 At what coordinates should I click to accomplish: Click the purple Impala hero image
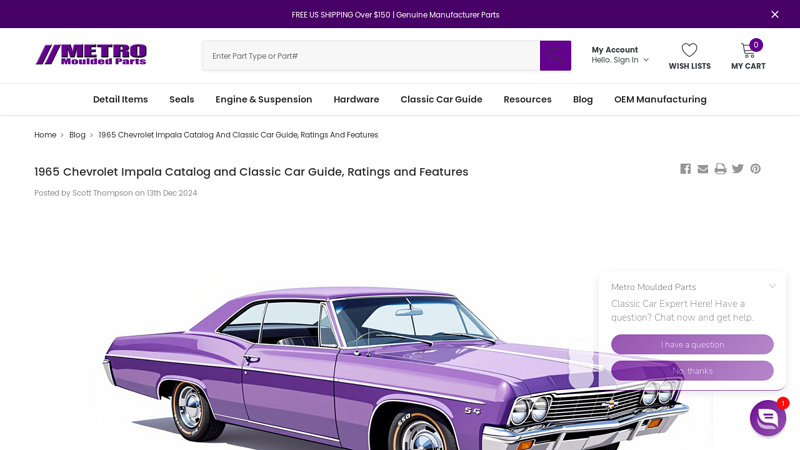[x=399, y=334]
